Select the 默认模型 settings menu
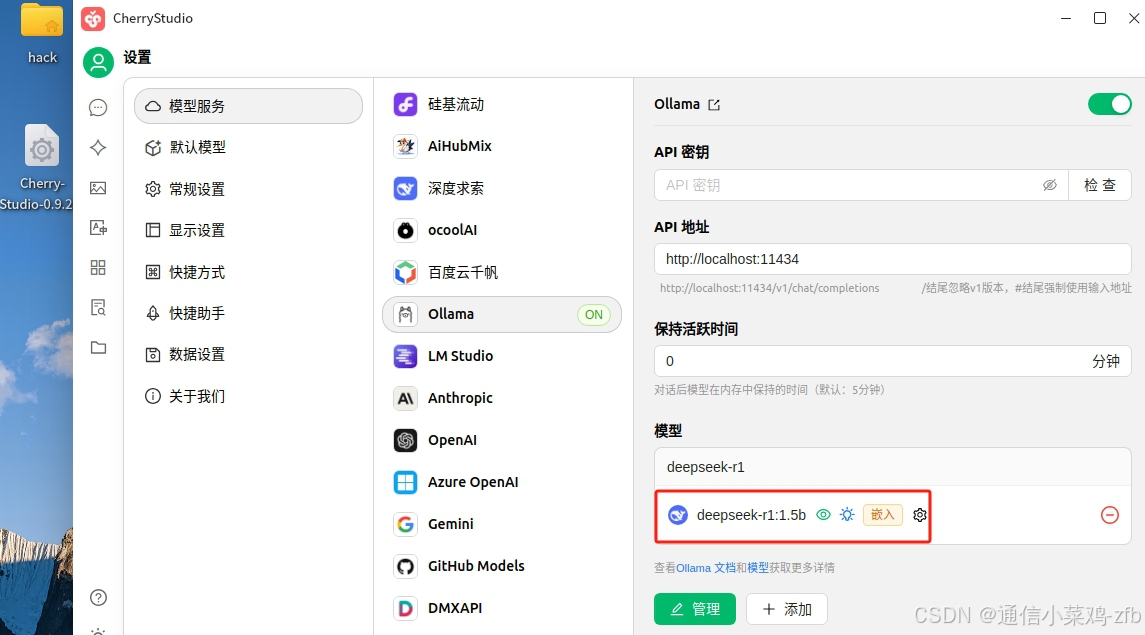Screen dimensions: 1145x635 point(248,147)
